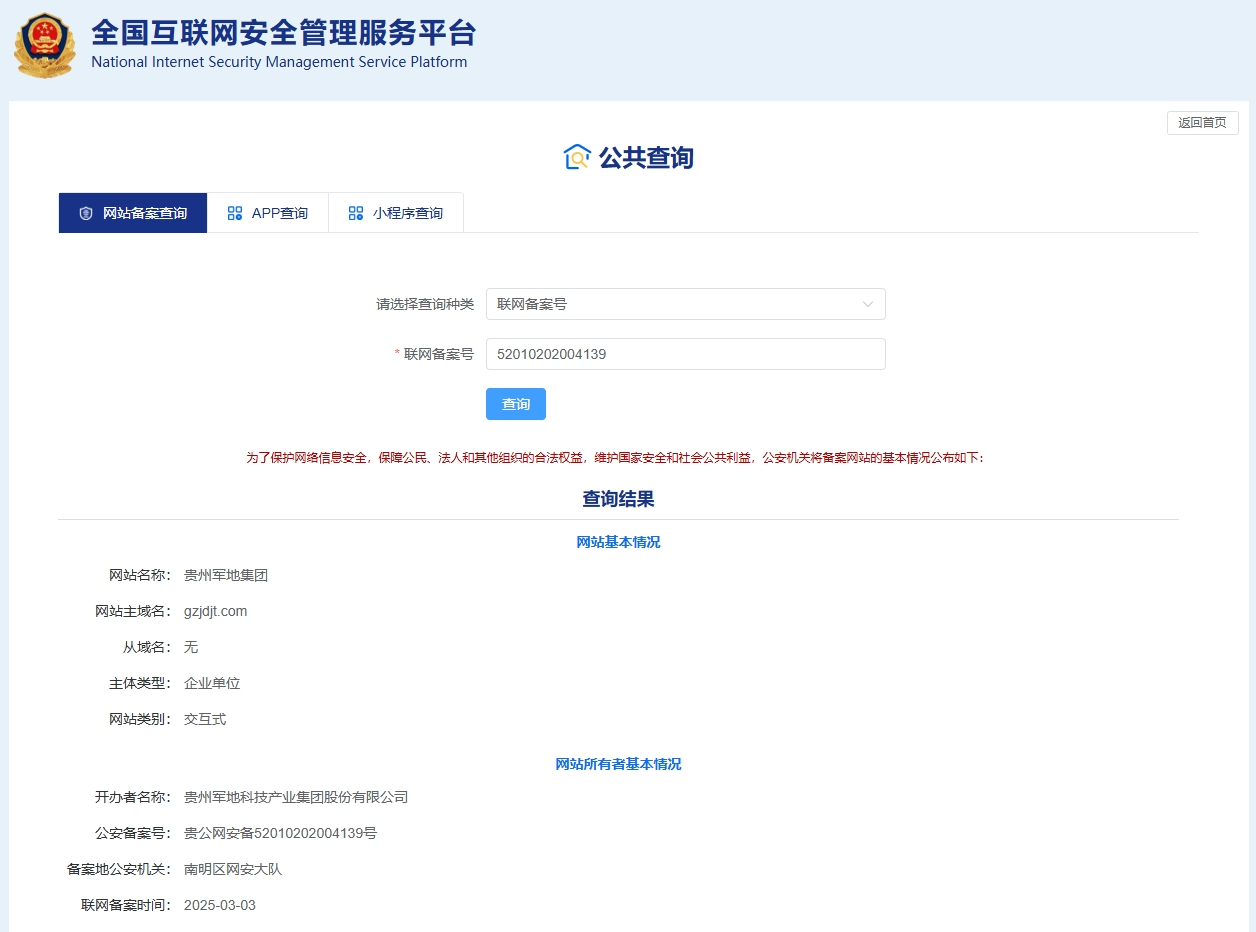This screenshot has height=932, width=1256.
Task: Click the shield icon in 网站备案查询 tab
Action: pyautogui.click(x=86, y=213)
